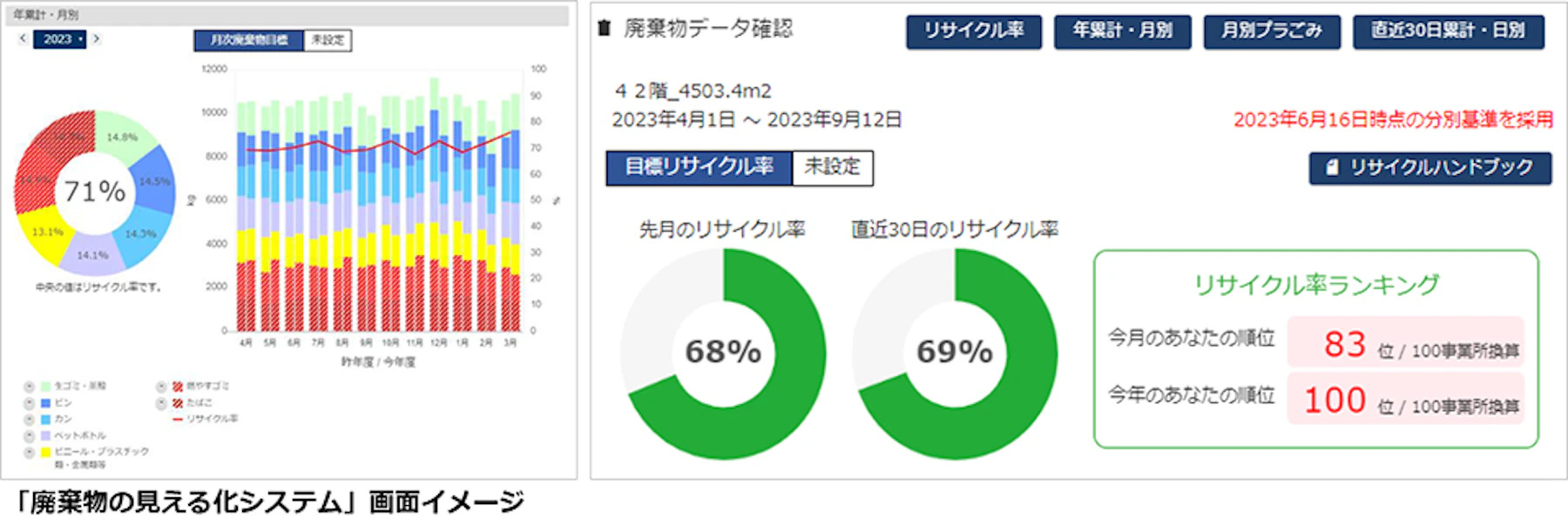
Task: Switch to 年累計・月別 view
Action: (x=1122, y=31)
